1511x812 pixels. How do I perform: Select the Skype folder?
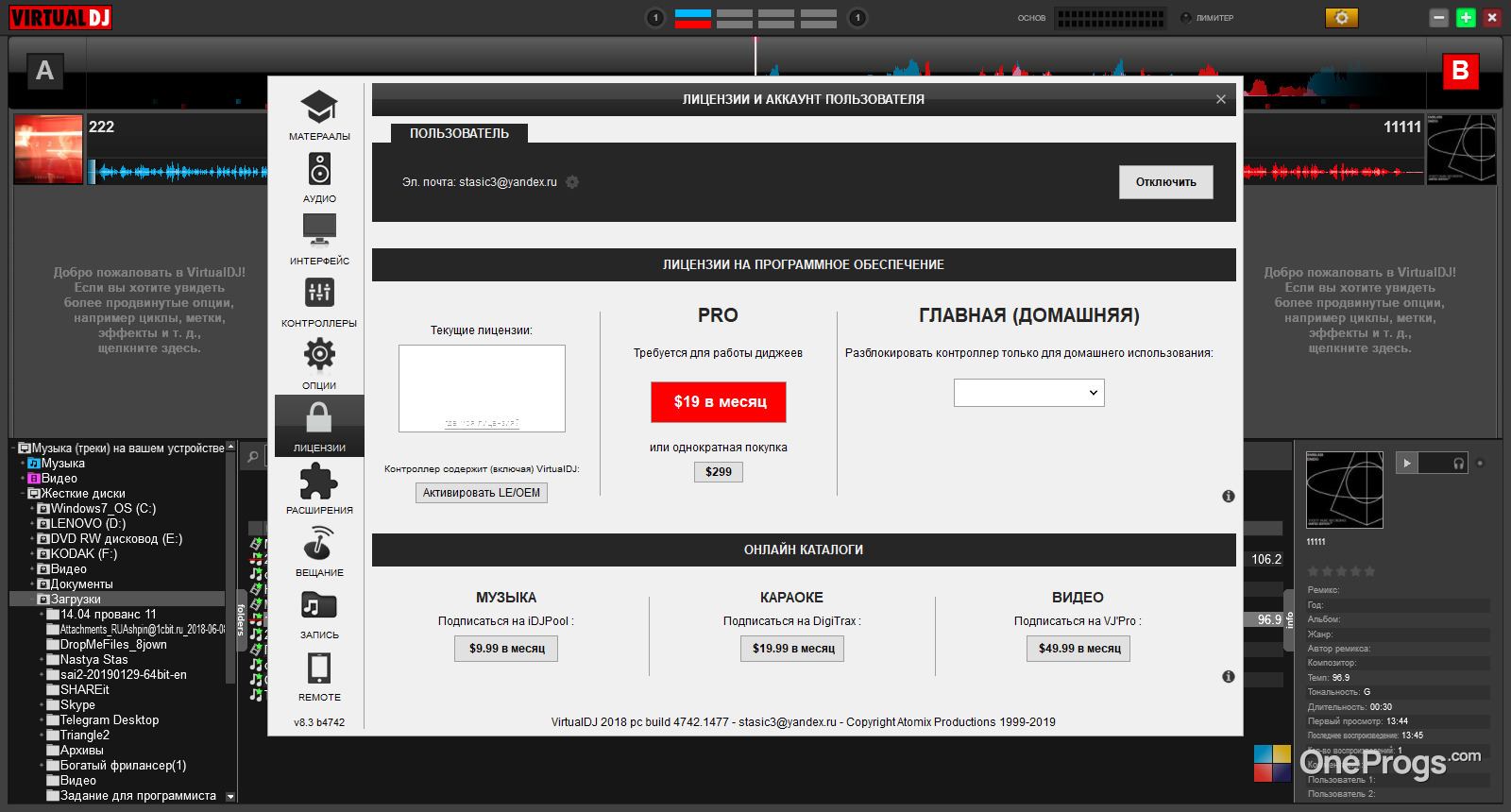click(x=71, y=705)
